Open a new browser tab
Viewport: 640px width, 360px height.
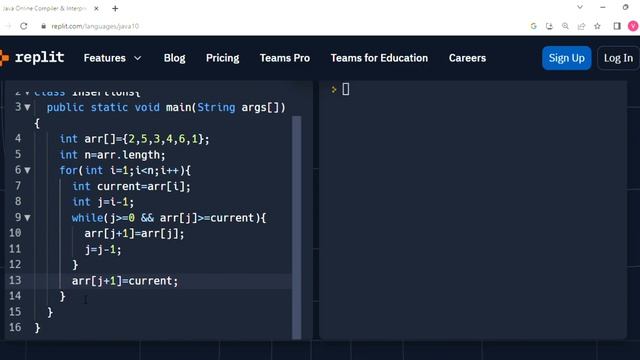[x=115, y=8]
